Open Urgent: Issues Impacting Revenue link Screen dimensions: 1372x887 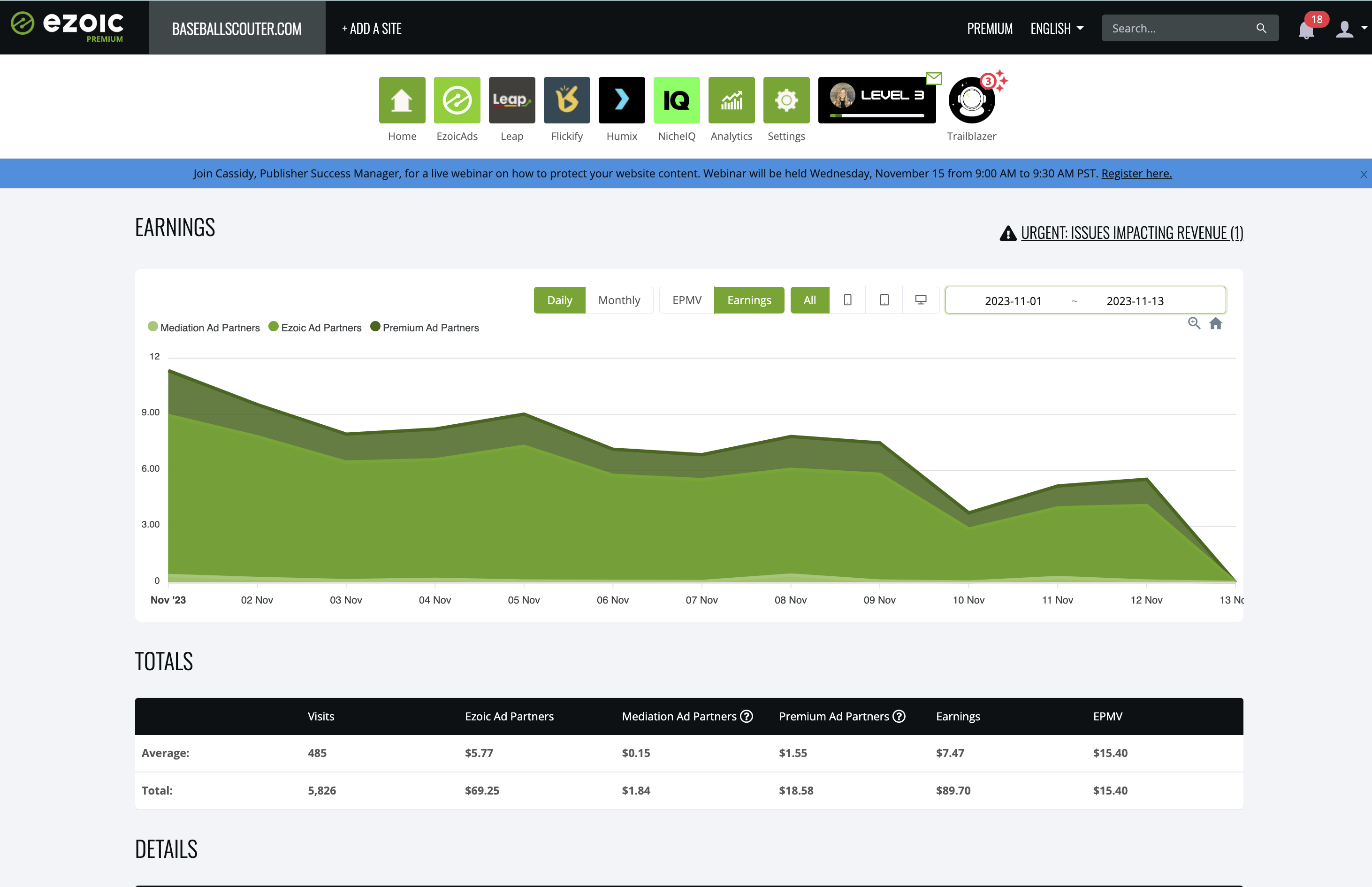coord(1132,233)
